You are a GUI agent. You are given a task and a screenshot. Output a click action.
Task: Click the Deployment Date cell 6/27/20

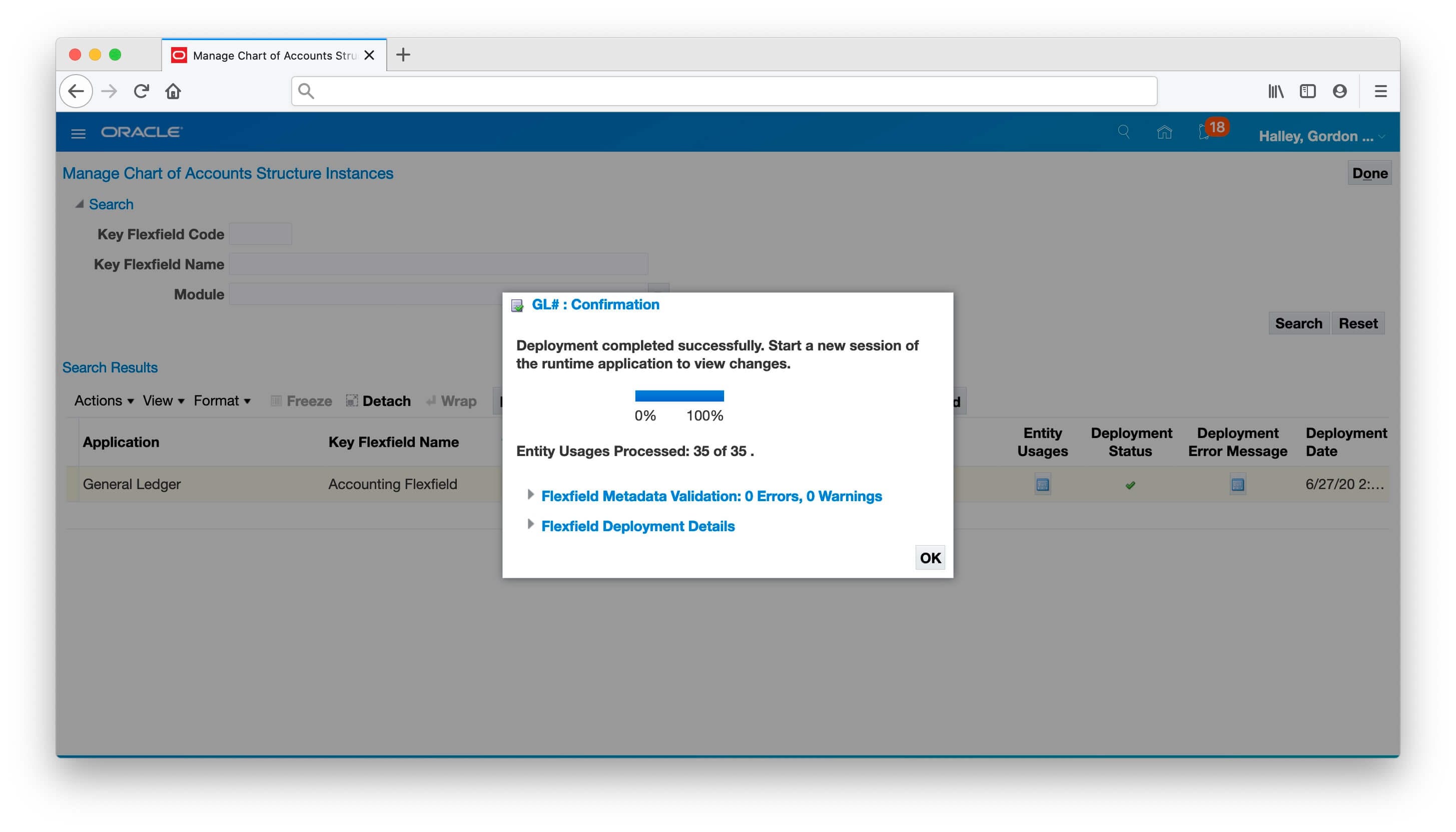1344,484
